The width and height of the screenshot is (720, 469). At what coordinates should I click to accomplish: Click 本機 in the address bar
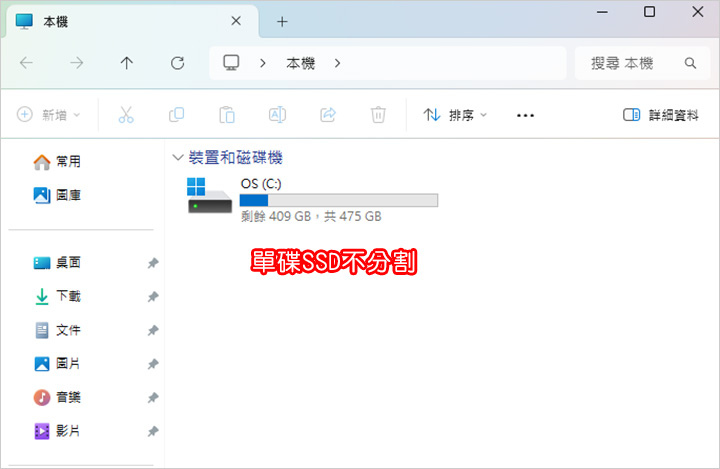tap(300, 63)
